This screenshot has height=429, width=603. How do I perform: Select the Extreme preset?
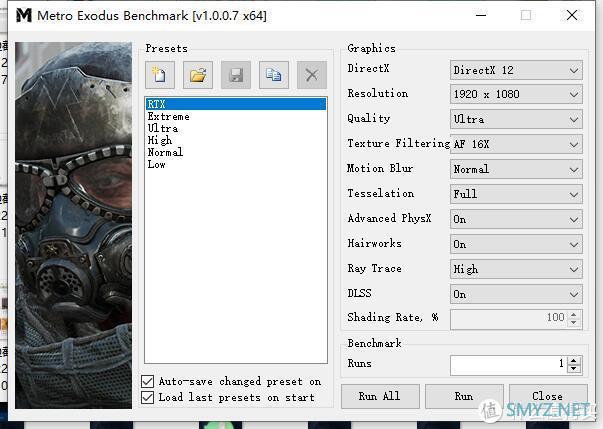click(x=236, y=116)
